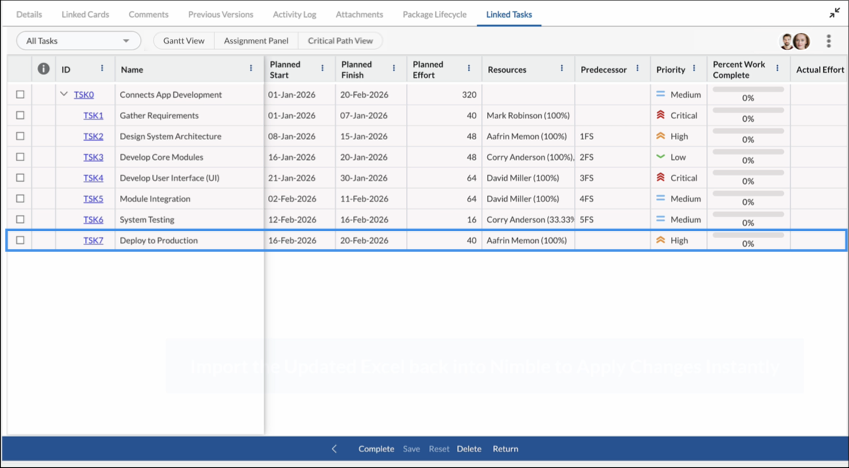This screenshot has height=468, width=849.
Task: Collapse the TSK0 task tree
Action: [64, 94]
